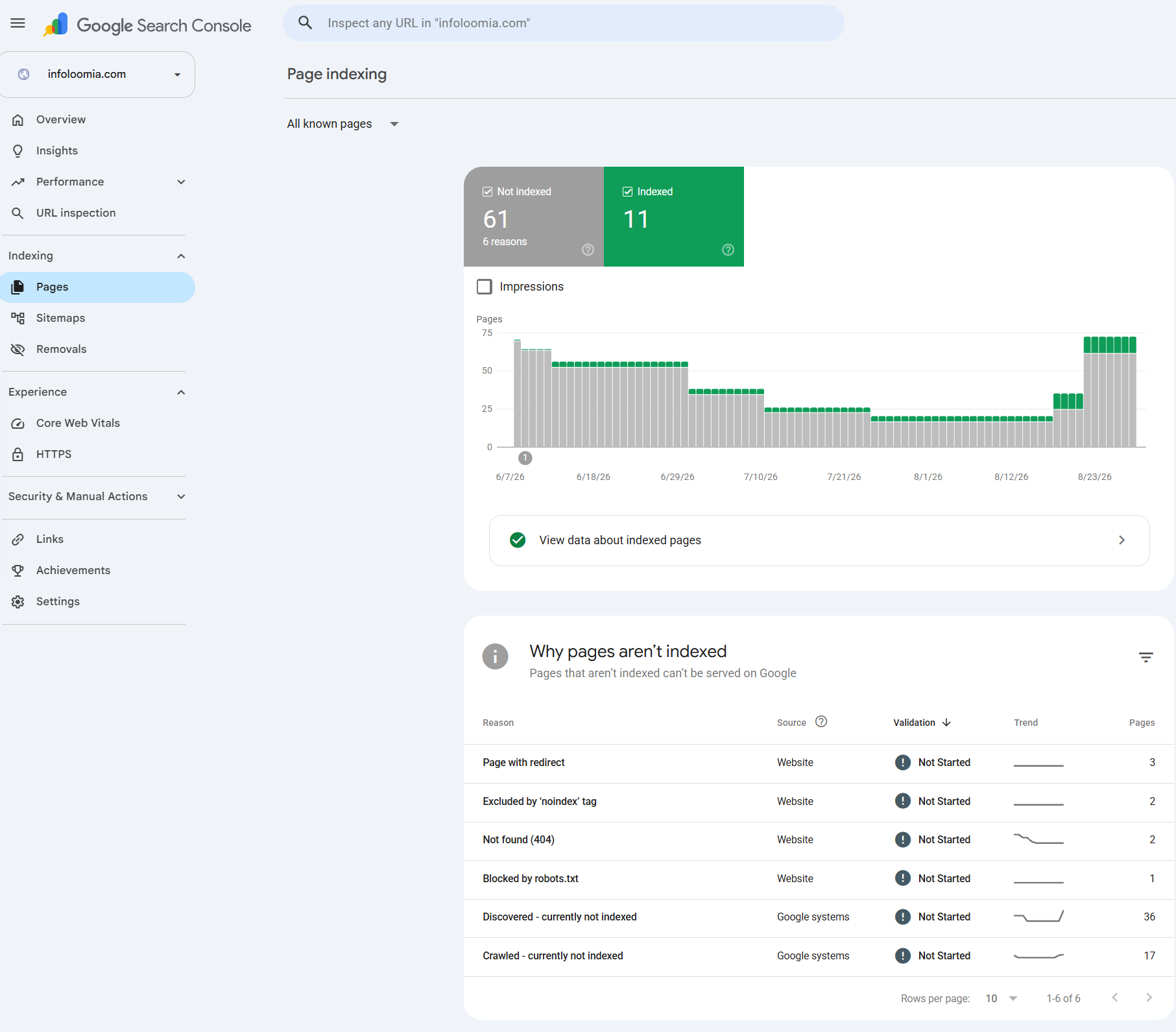The height and width of the screenshot is (1032, 1176).
Task: Click the Performance trend arrow icon
Action: coord(18,182)
